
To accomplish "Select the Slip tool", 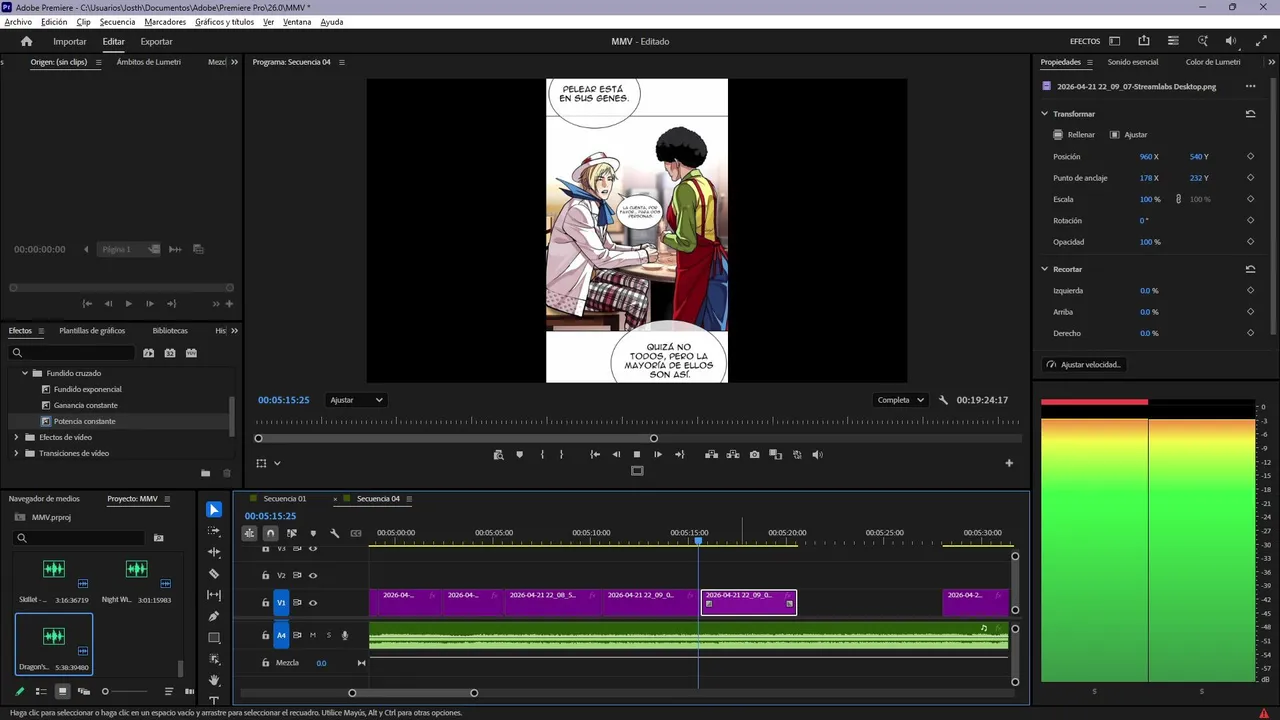I will (214, 595).
